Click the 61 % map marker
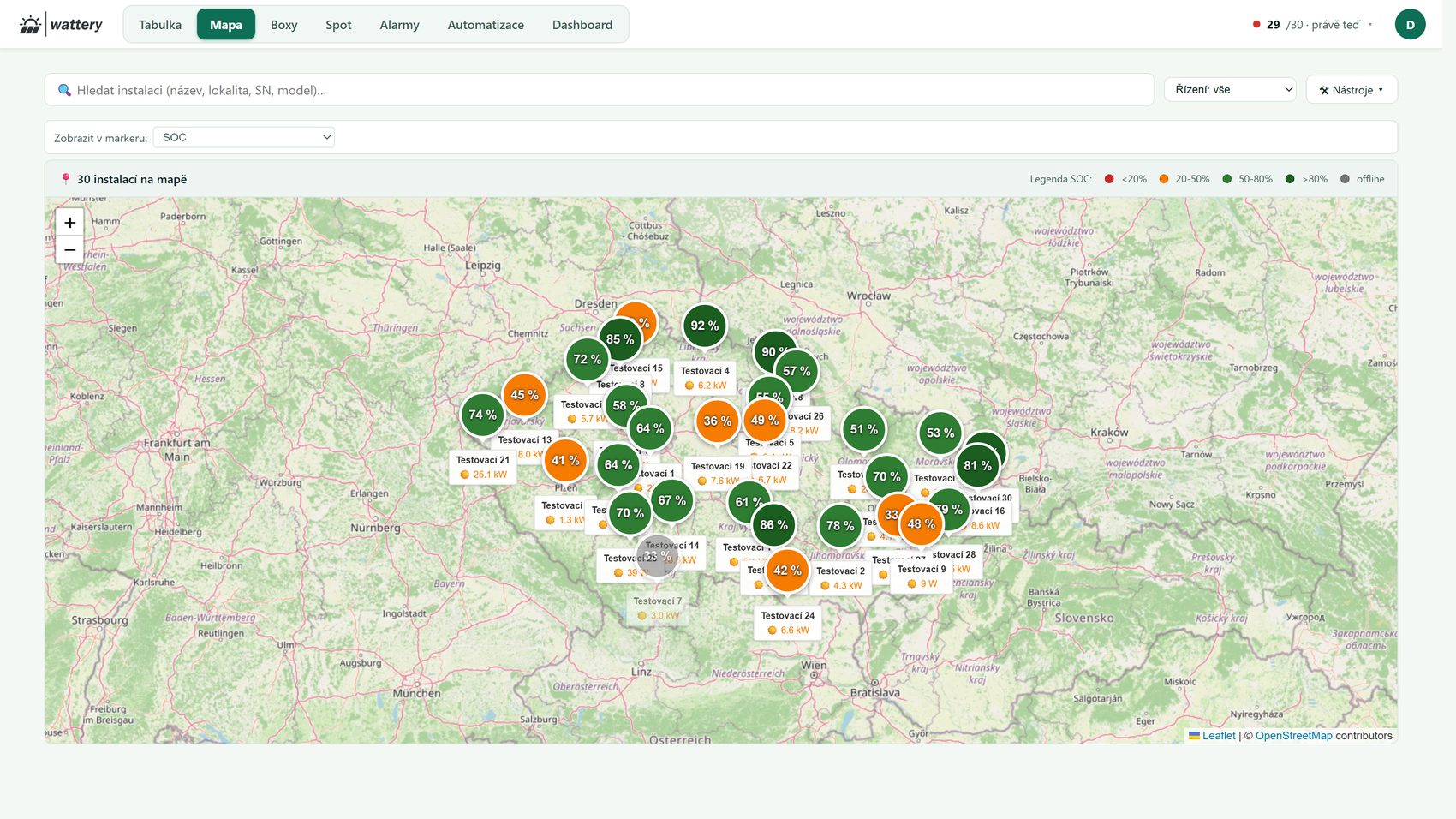Viewport: 1456px width, 819px height. 748,502
